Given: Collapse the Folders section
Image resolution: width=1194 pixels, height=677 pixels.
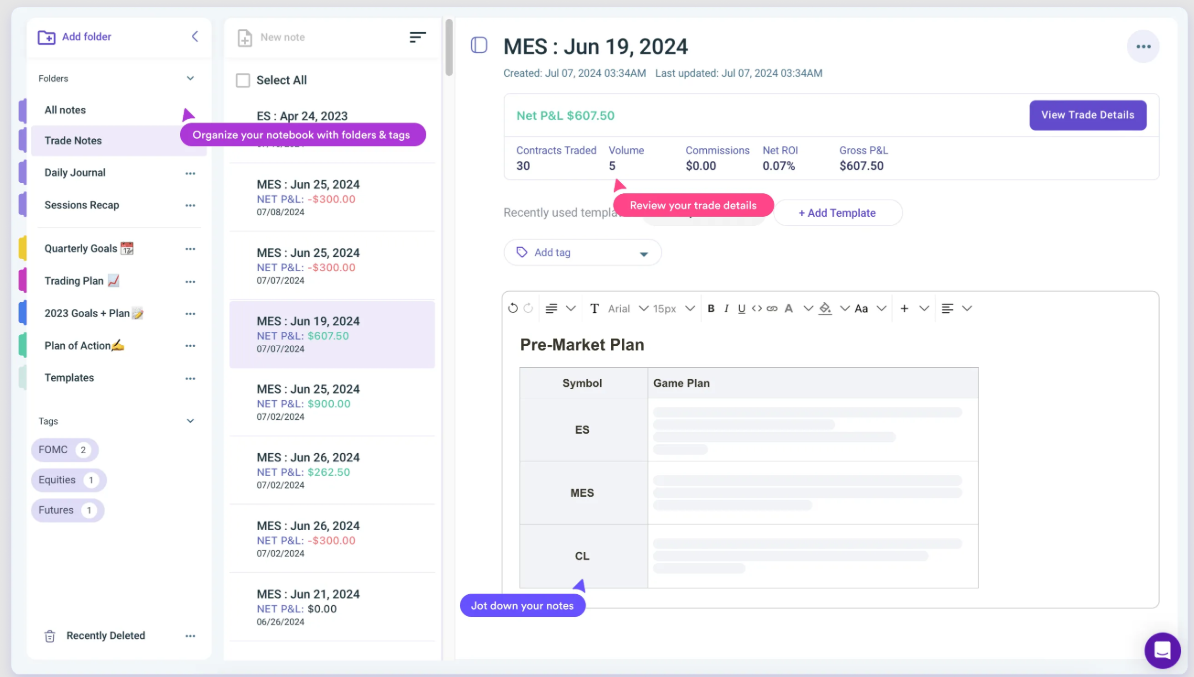Looking at the screenshot, I should (190, 78).
